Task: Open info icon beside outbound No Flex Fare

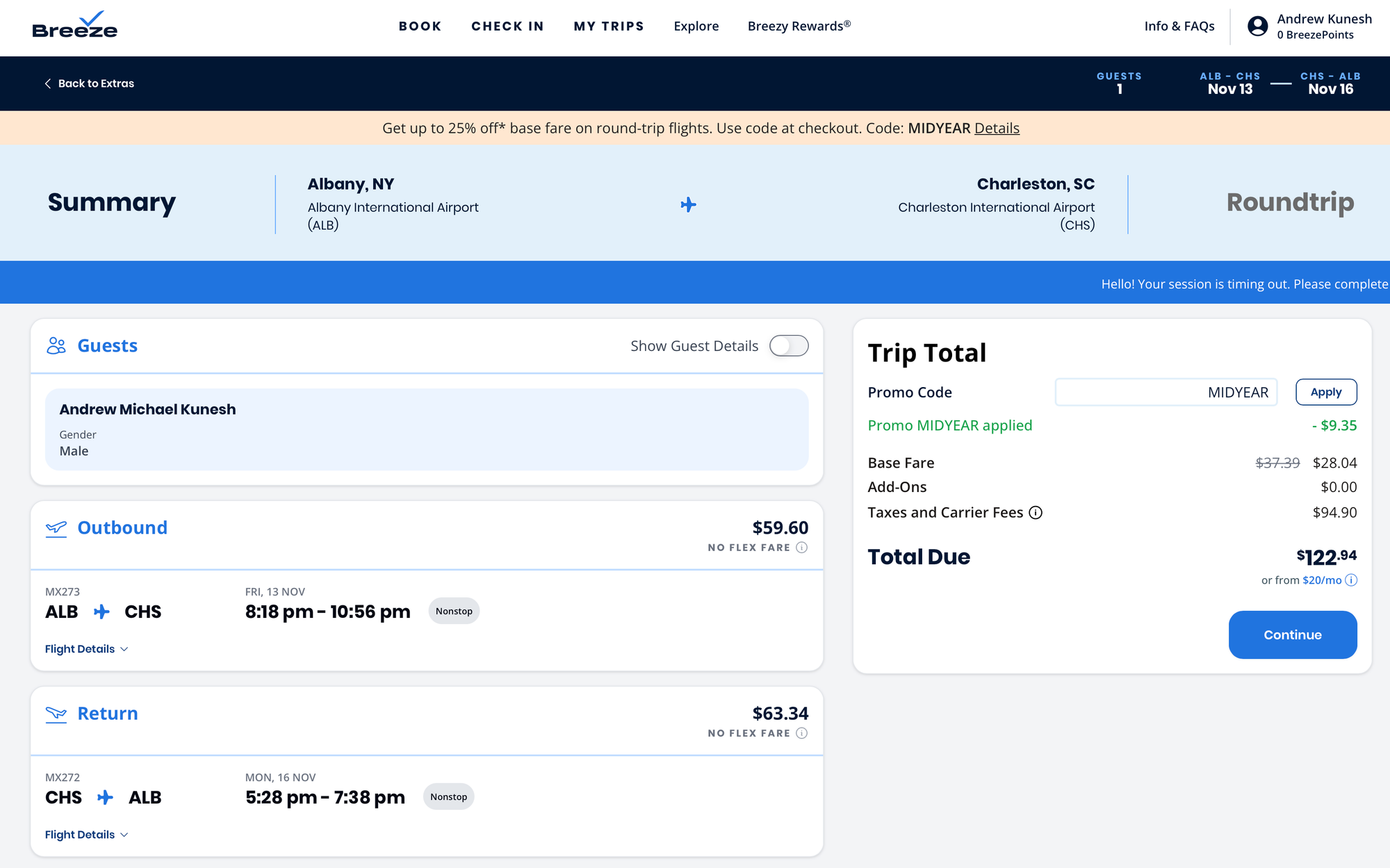Action: [801, 548]
